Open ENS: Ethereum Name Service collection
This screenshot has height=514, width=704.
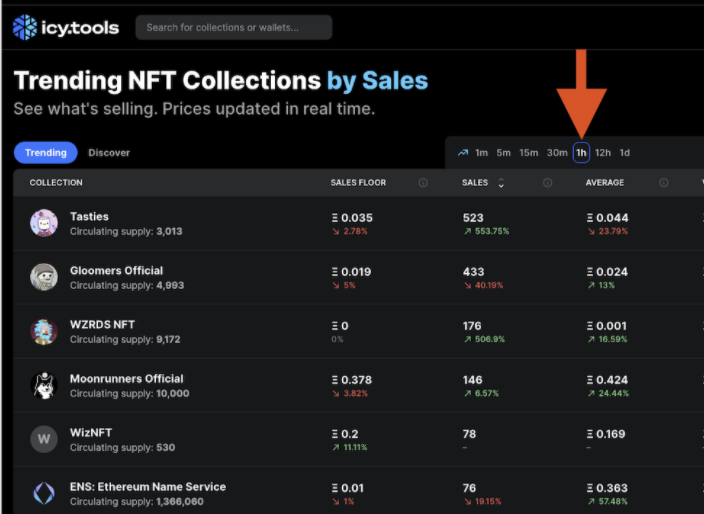[148, 487]
